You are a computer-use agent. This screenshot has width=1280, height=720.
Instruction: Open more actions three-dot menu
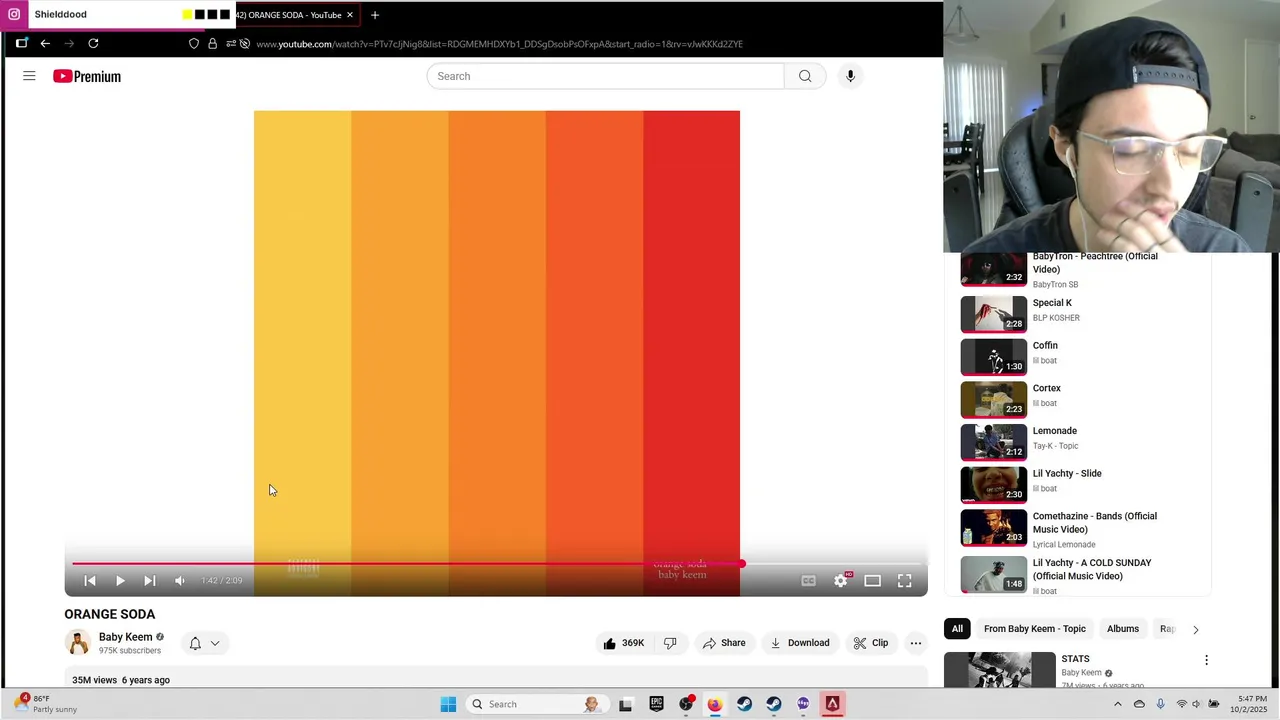[916, 643]
